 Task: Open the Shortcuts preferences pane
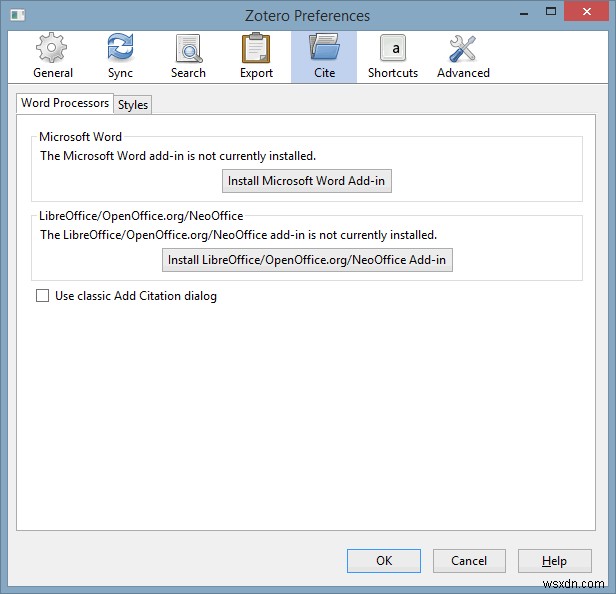tap(393, 57)
